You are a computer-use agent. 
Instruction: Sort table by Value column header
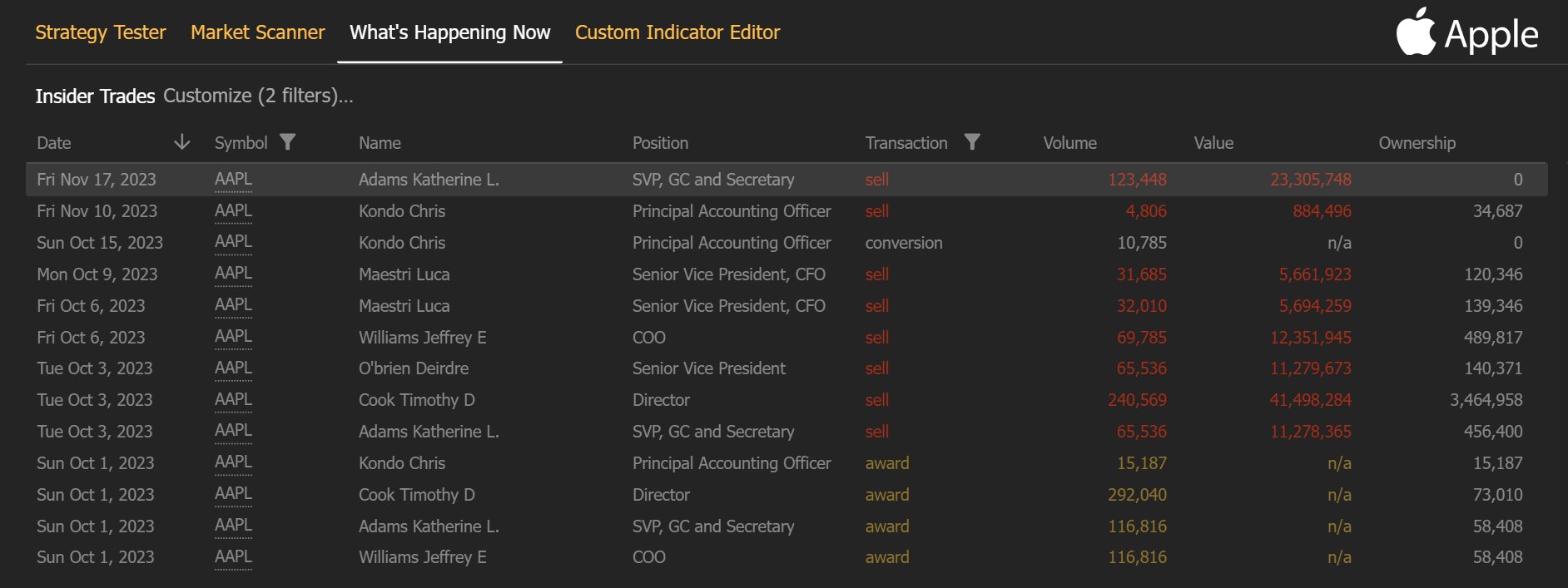1213,143
